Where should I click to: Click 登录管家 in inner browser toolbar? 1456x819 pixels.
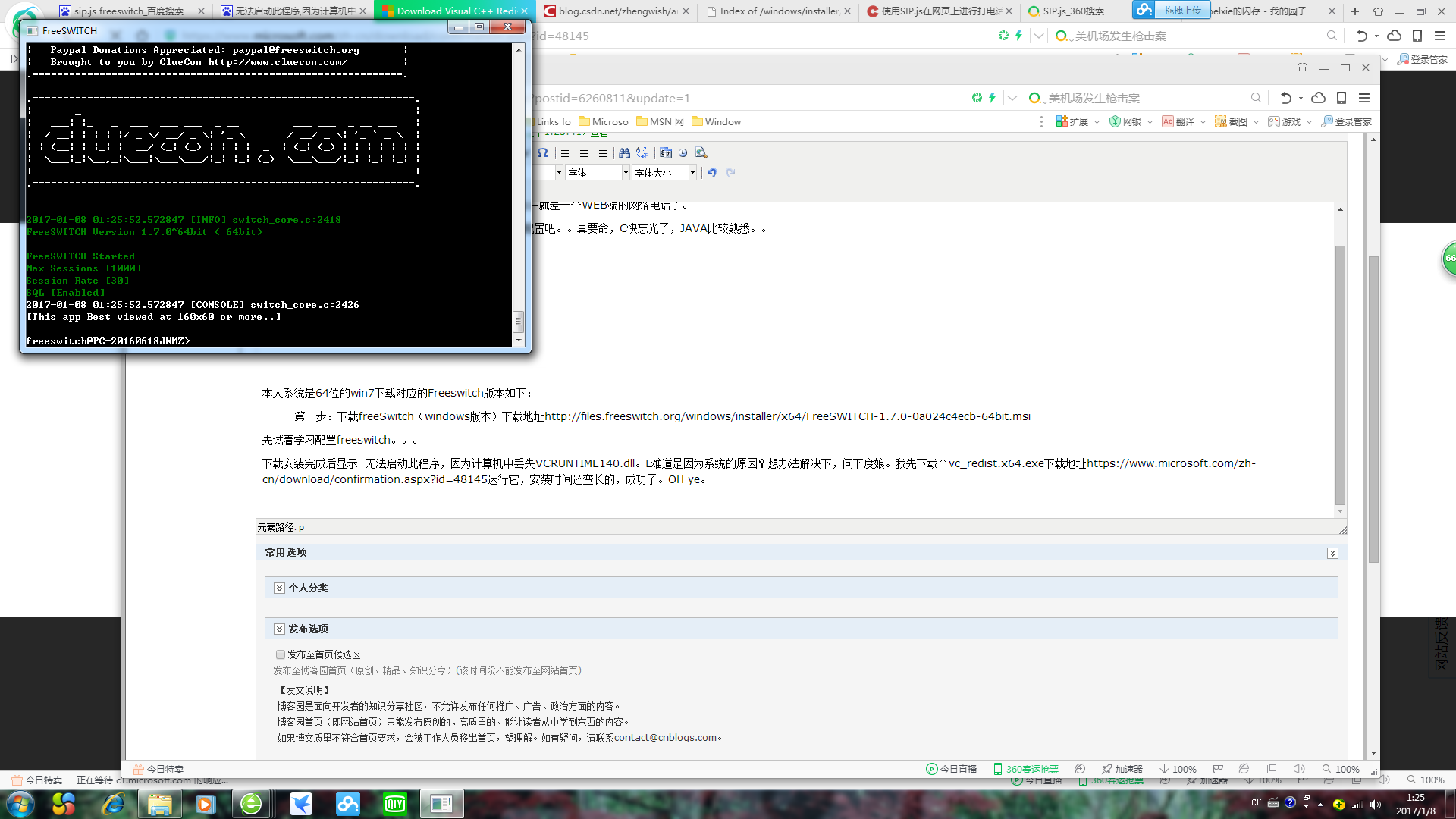tap(1346, 121)
